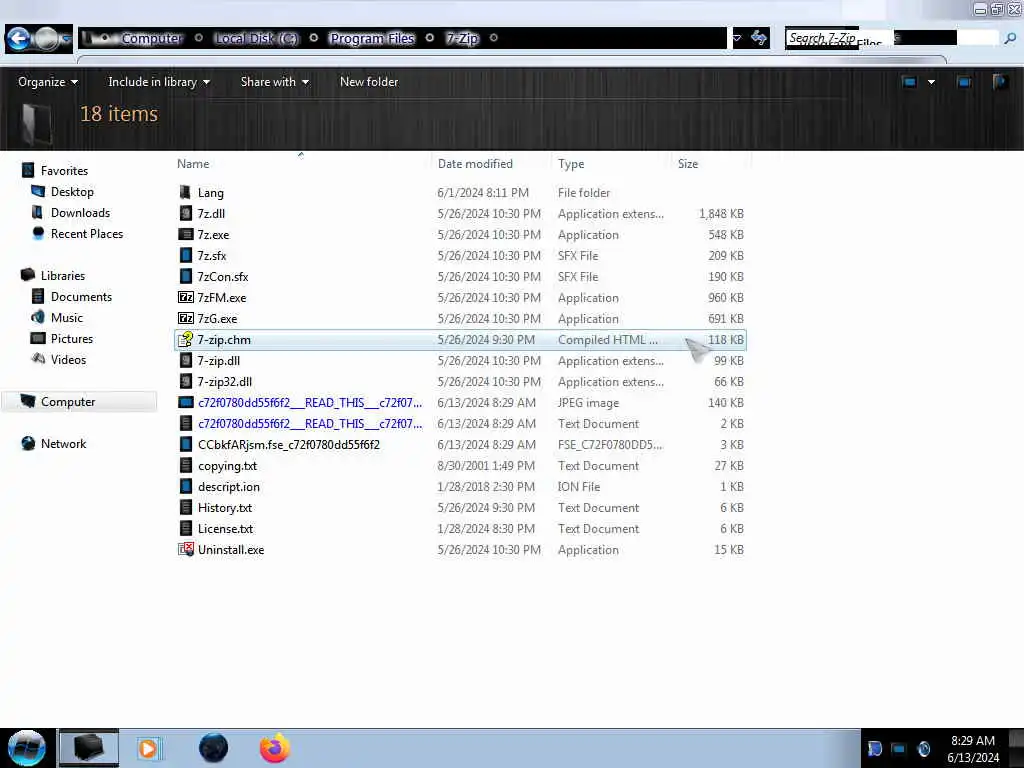
Task: Select the 7z.dll file
Action: click(460, 214)
